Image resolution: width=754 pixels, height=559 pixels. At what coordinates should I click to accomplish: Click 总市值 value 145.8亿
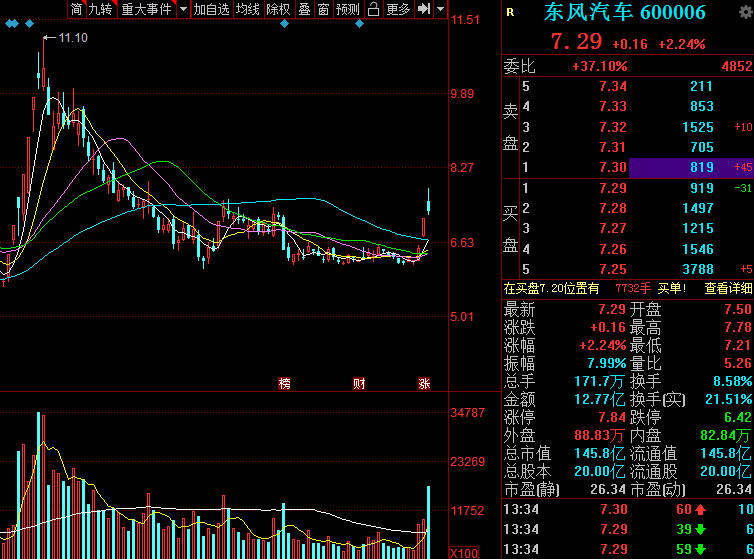coord(599,453)
